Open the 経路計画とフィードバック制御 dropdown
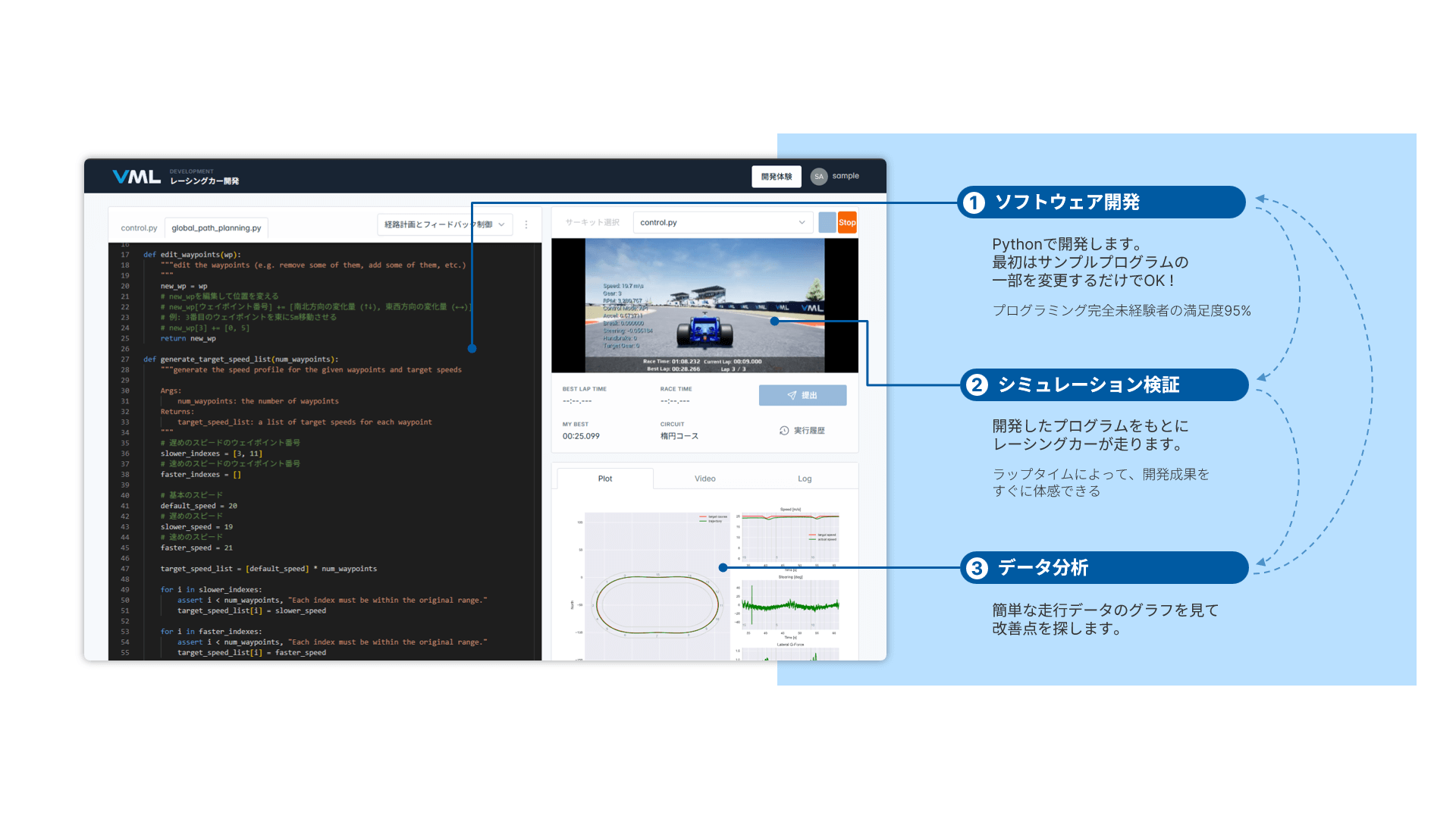Image resolution: width=1456 pixels, height=819 pixels. 445,224
